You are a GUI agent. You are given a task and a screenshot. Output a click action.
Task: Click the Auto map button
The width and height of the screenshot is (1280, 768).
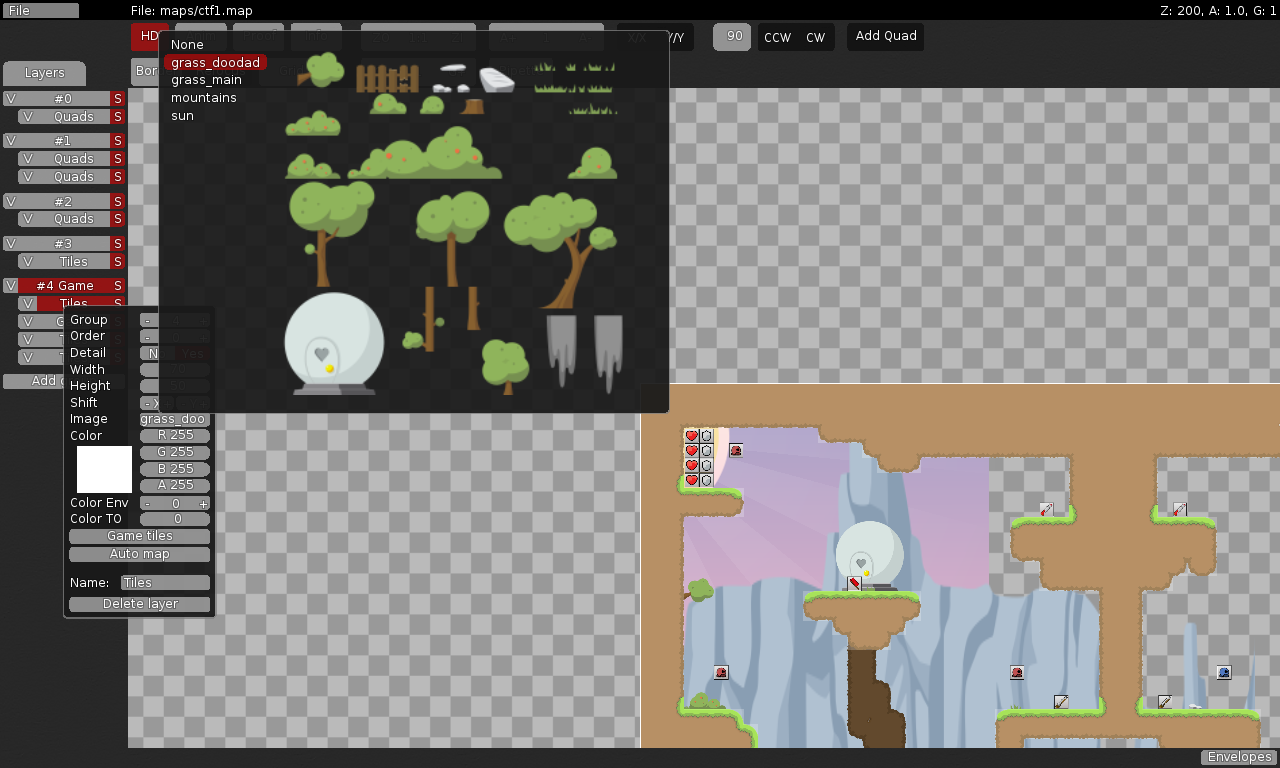pos(140,554)
